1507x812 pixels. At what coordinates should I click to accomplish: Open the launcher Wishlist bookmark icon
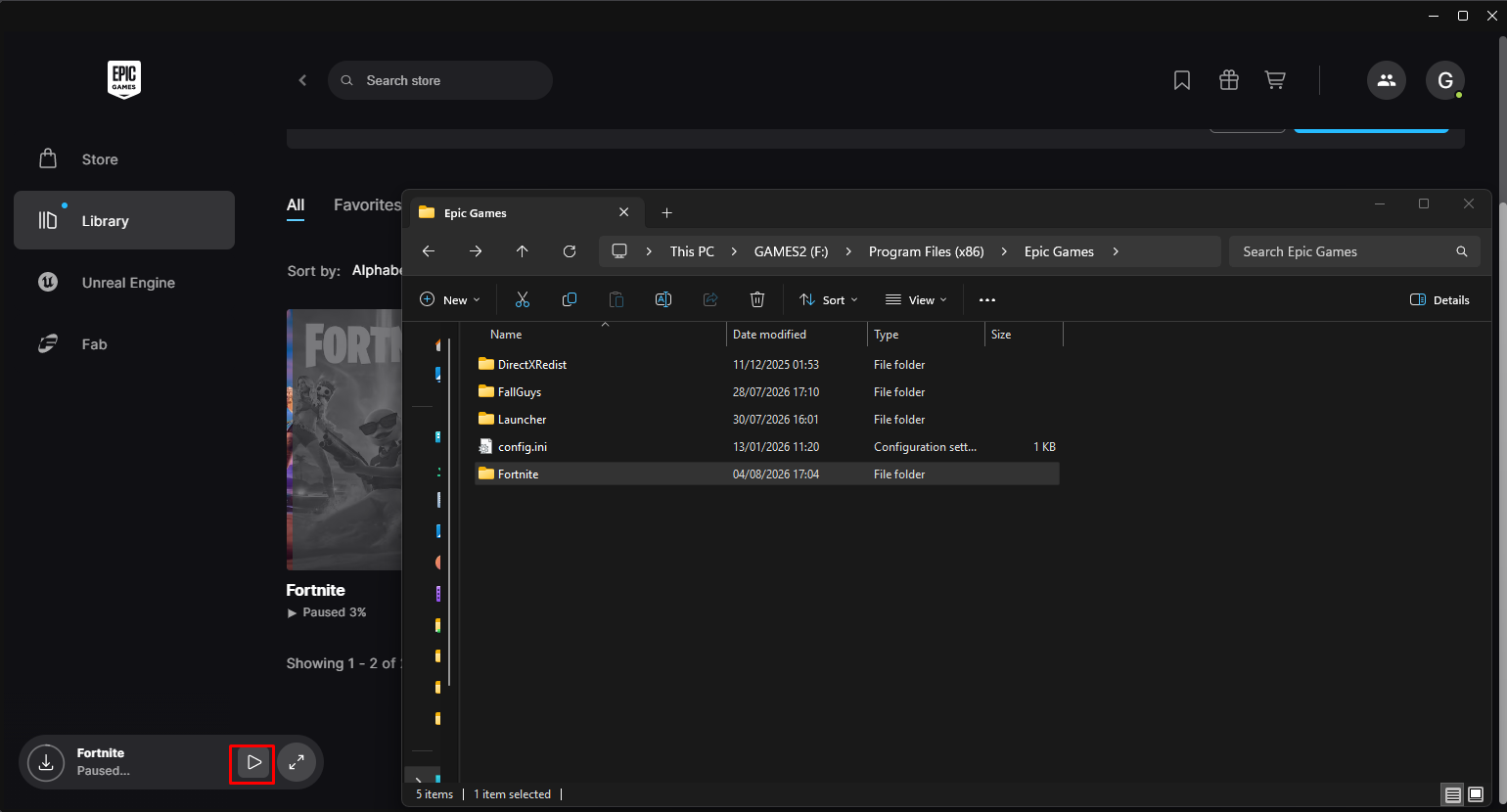point(1182,80)
